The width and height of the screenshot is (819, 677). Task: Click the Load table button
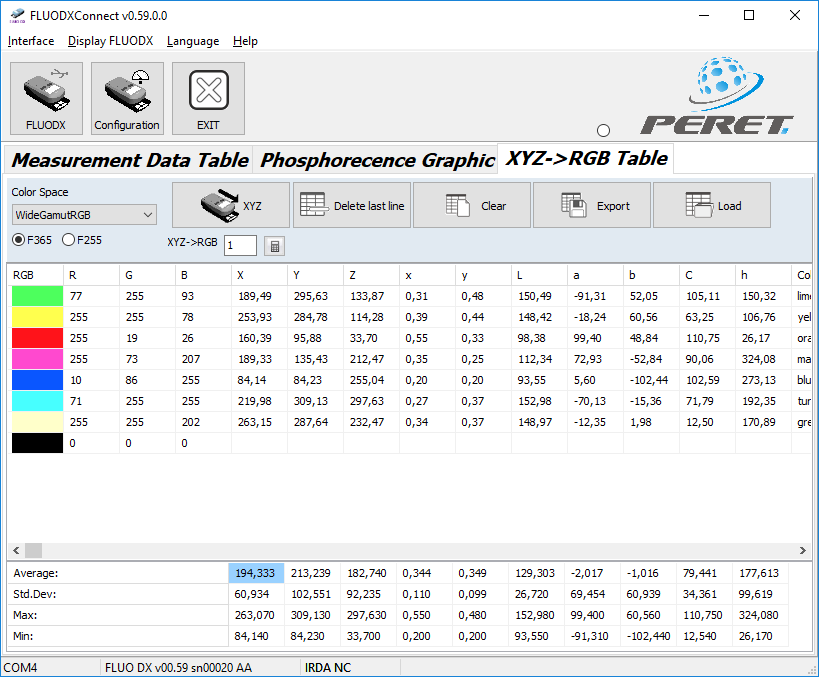(x=711, y=205)
